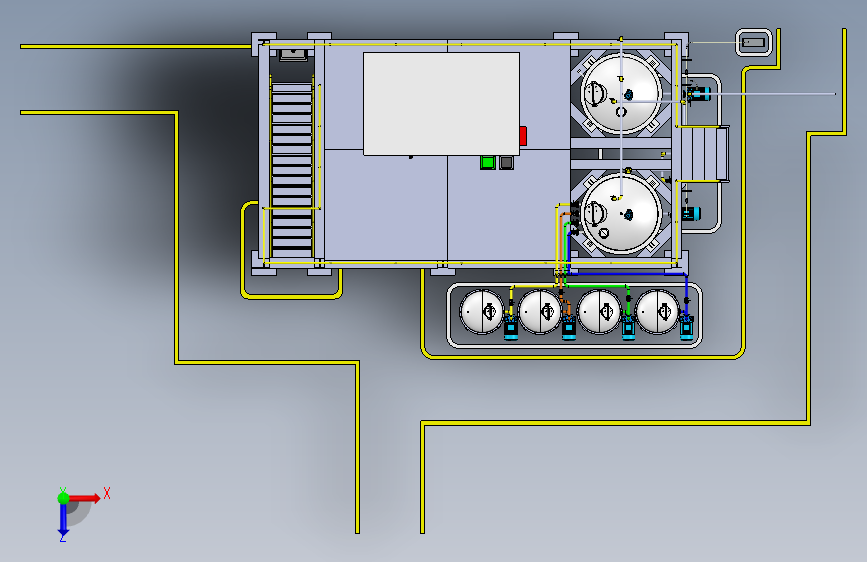Select the dark blue pipe running to the fourth pump
Image resolution: width=867 pixels, height=562 pixels.
pos(630,273)
